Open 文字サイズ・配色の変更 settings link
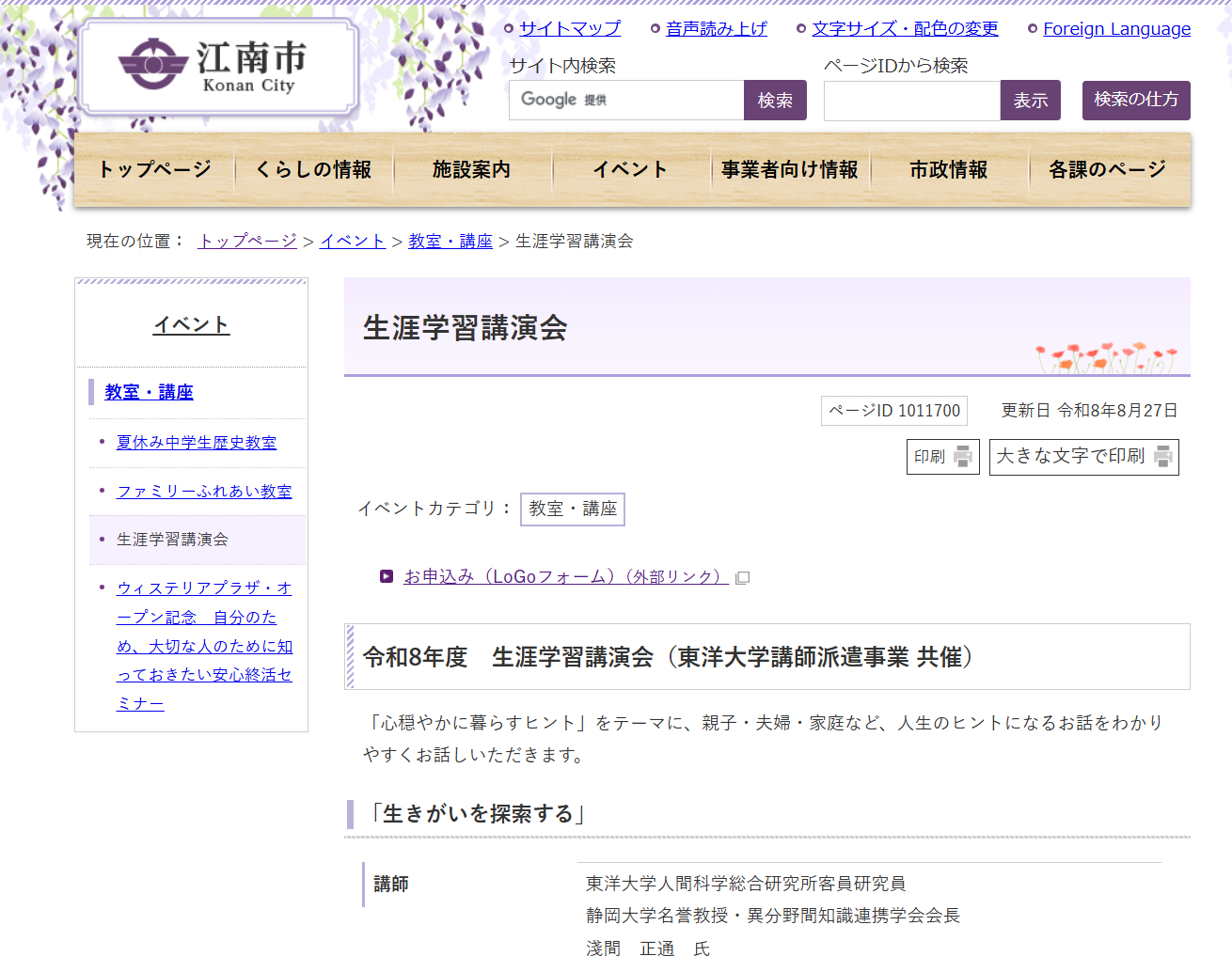1232x972 pixels. click(905, 28)
